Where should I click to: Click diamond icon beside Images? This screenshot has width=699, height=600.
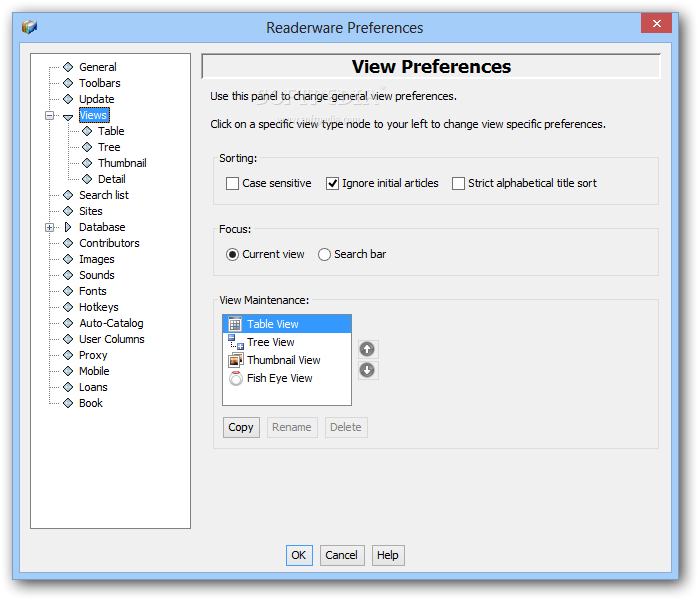68,259
